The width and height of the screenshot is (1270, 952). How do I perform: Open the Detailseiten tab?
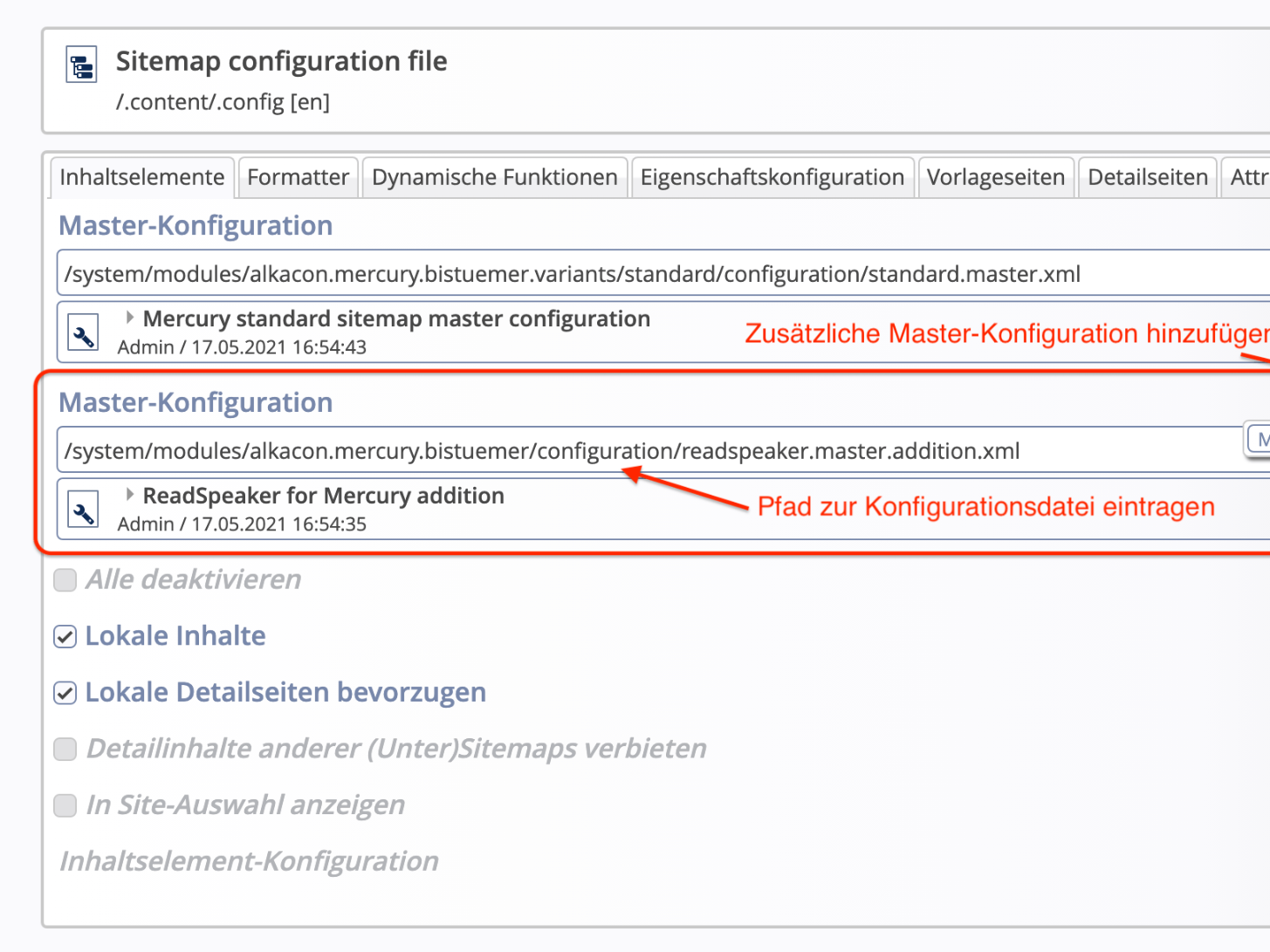(1147, 176)
